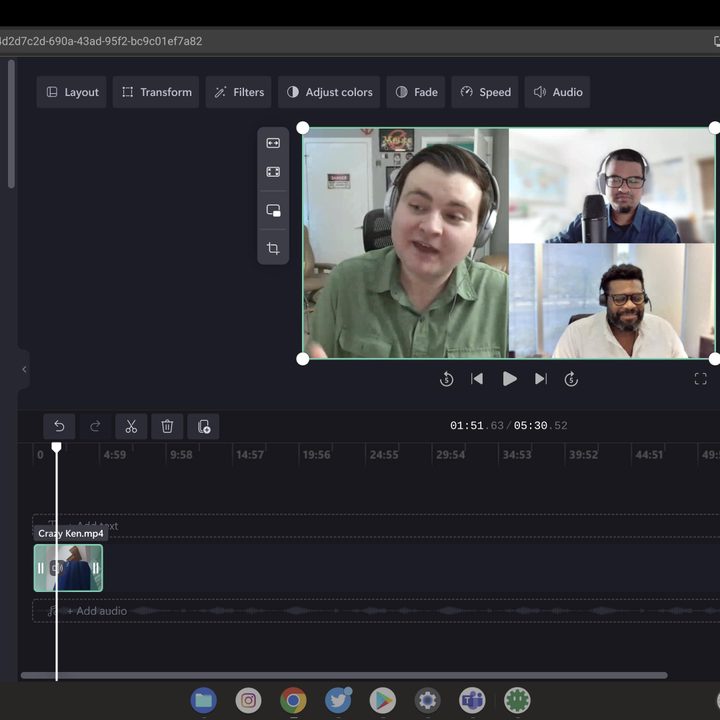Undo the last action
Image resolution: width=720 pixels, height=720 pixels.
pos(59,427)
